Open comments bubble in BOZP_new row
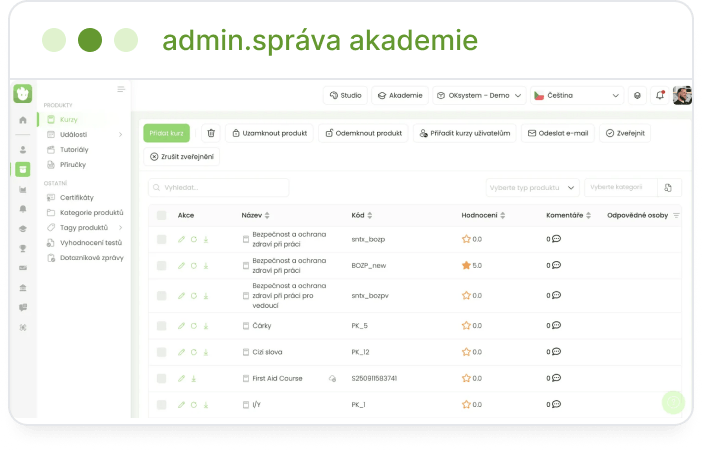 pyautogui.click(x=556, y=265)
